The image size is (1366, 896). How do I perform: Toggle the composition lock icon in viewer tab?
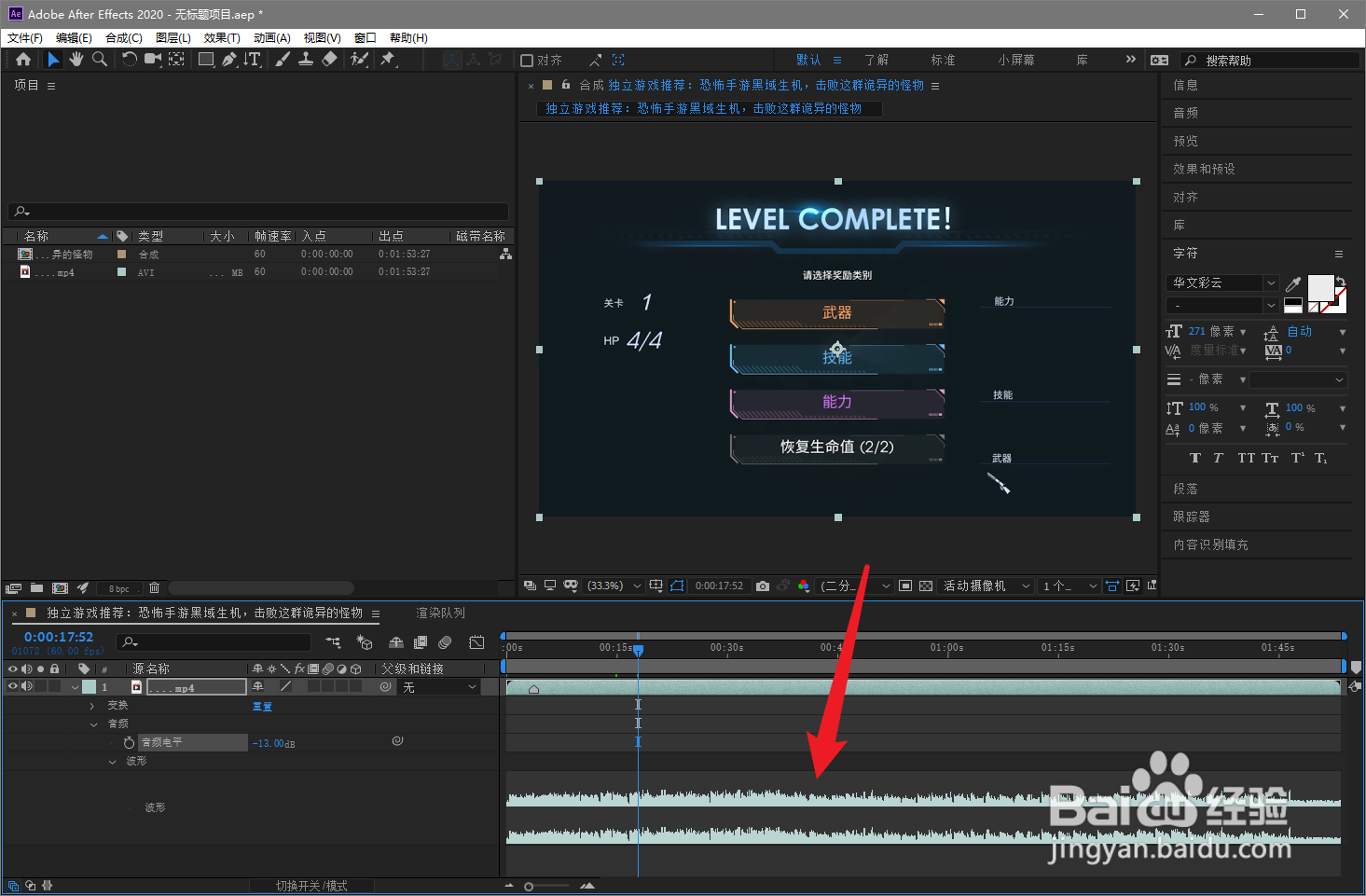tap(565, 85)
